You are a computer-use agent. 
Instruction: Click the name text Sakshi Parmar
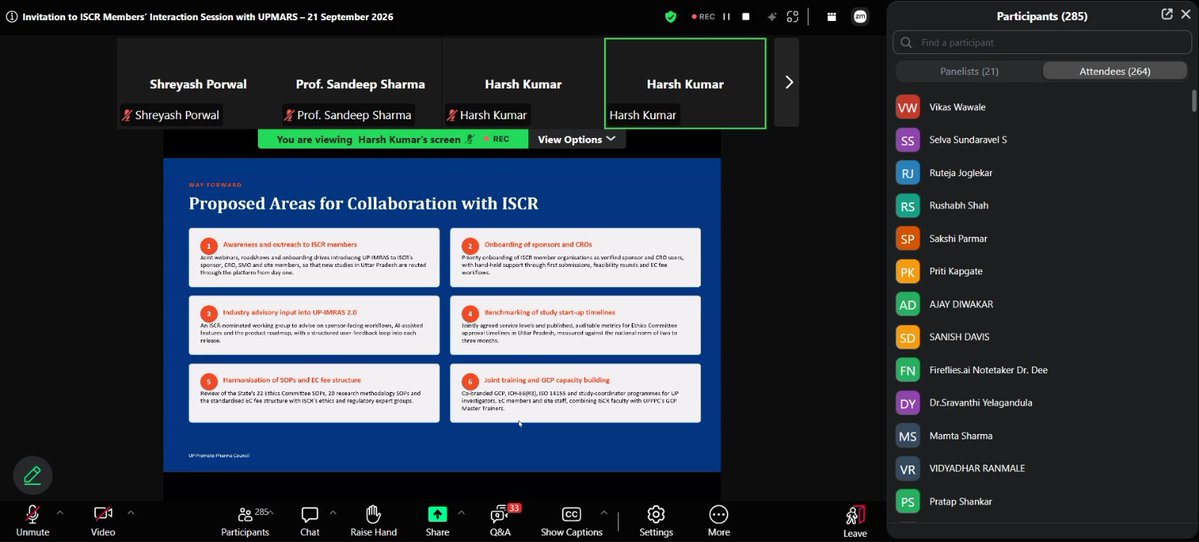958,239
